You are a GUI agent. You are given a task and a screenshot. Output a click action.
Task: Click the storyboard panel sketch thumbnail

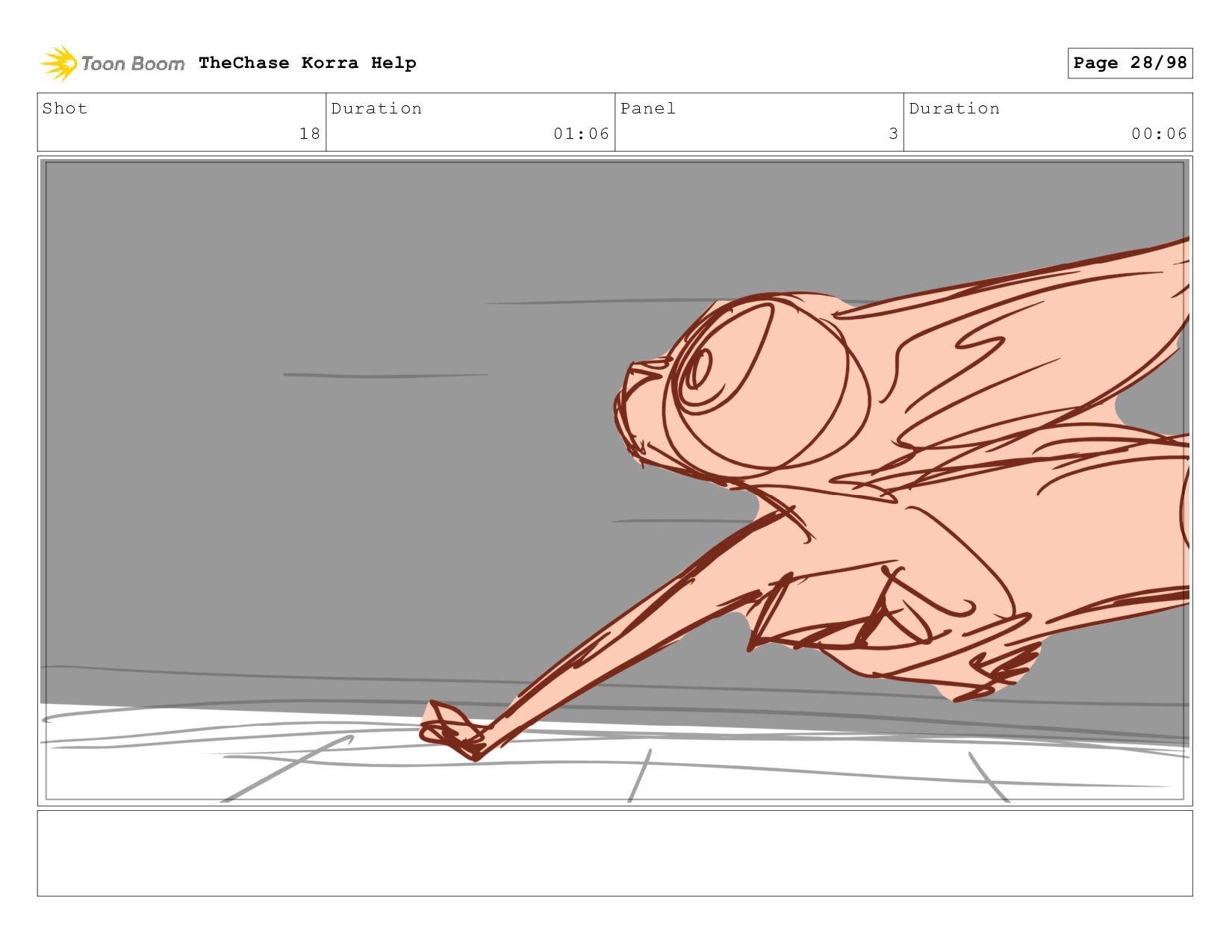pyautogui.click(x=615, y=481)
